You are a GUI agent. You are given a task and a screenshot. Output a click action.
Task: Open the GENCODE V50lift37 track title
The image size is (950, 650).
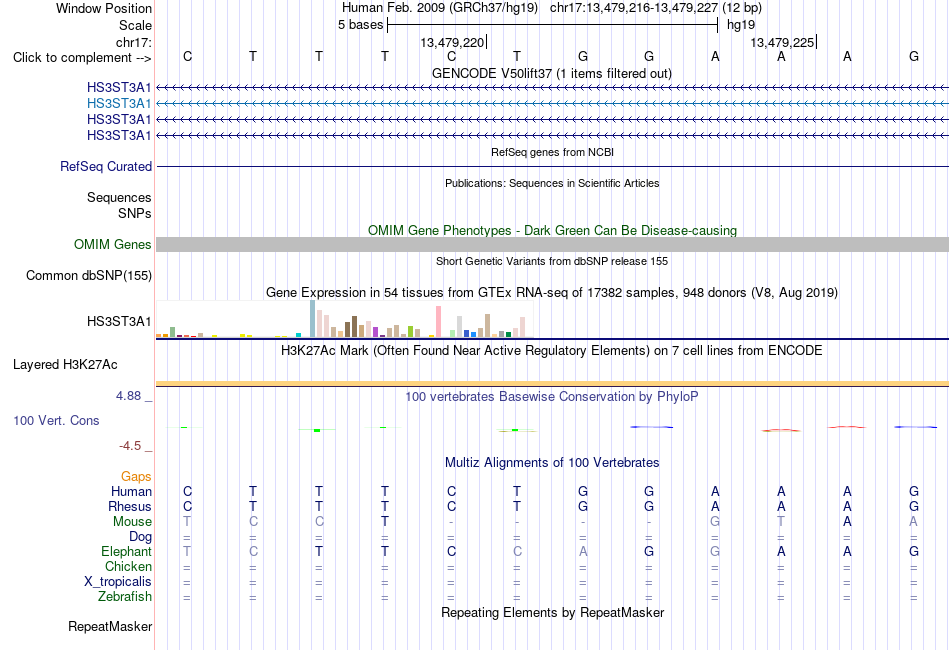tap(551, 73)
